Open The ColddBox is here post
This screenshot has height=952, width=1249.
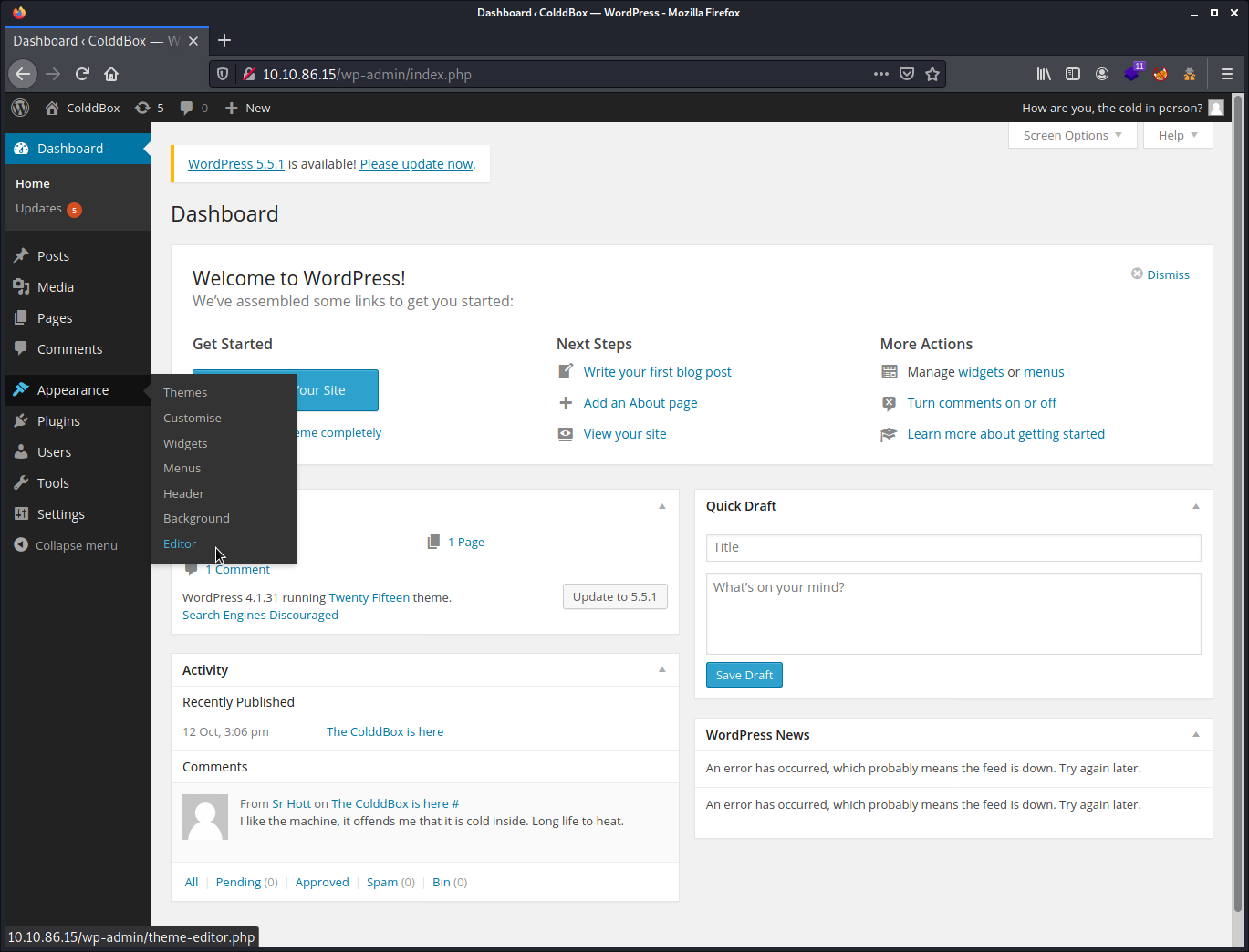tap(385, 731)
